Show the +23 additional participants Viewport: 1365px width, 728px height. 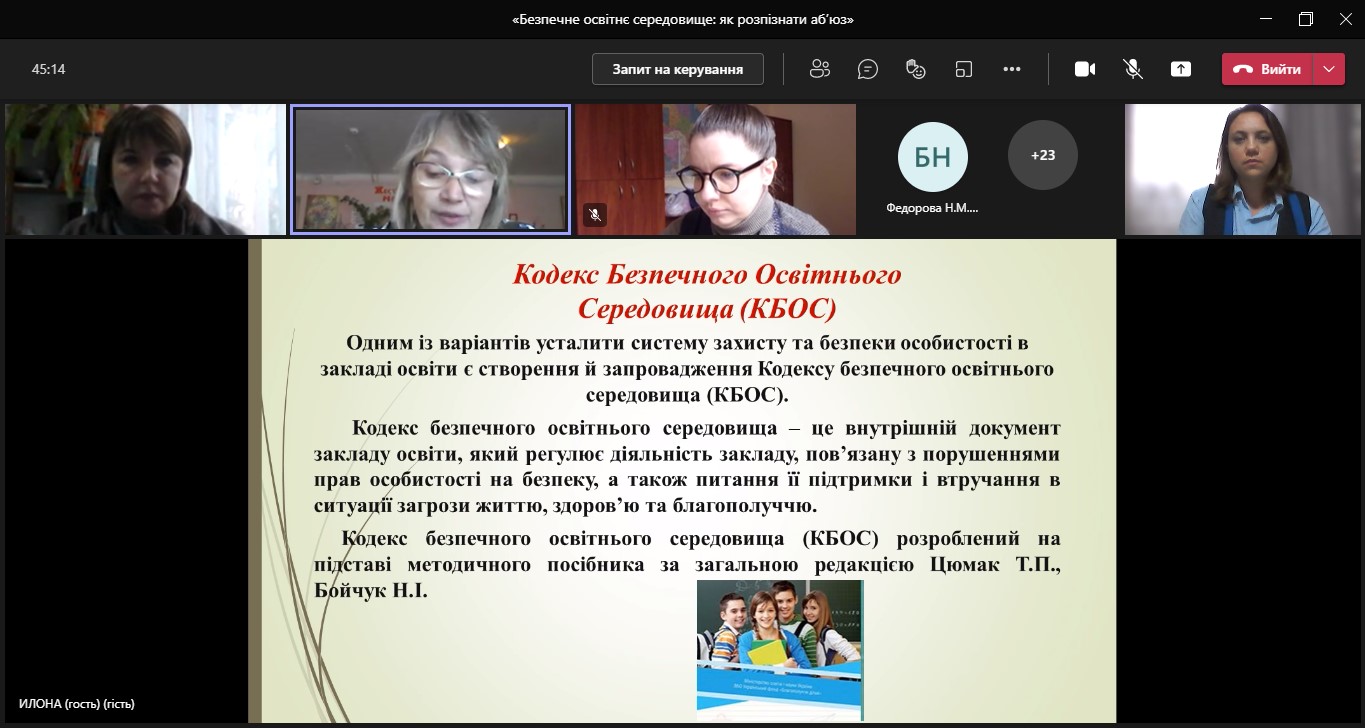(1042, 155)
